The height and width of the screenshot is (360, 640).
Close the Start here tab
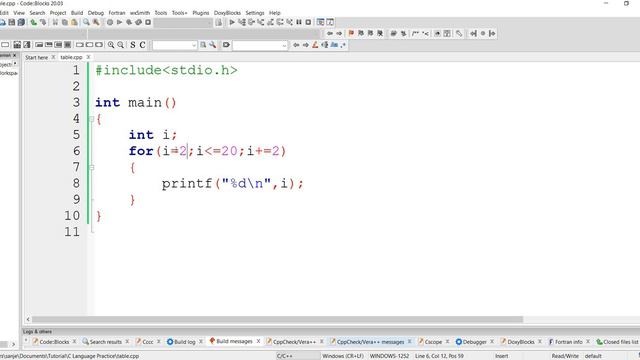[x=53, y=57]
